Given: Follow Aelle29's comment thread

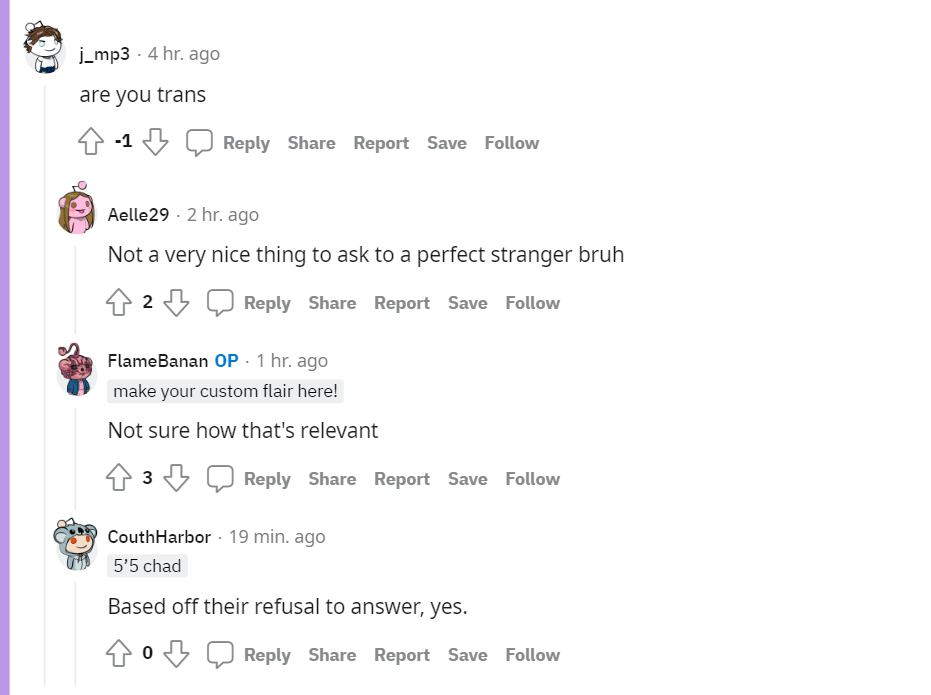Looking at the screenshot, I should tap(533, 303).
